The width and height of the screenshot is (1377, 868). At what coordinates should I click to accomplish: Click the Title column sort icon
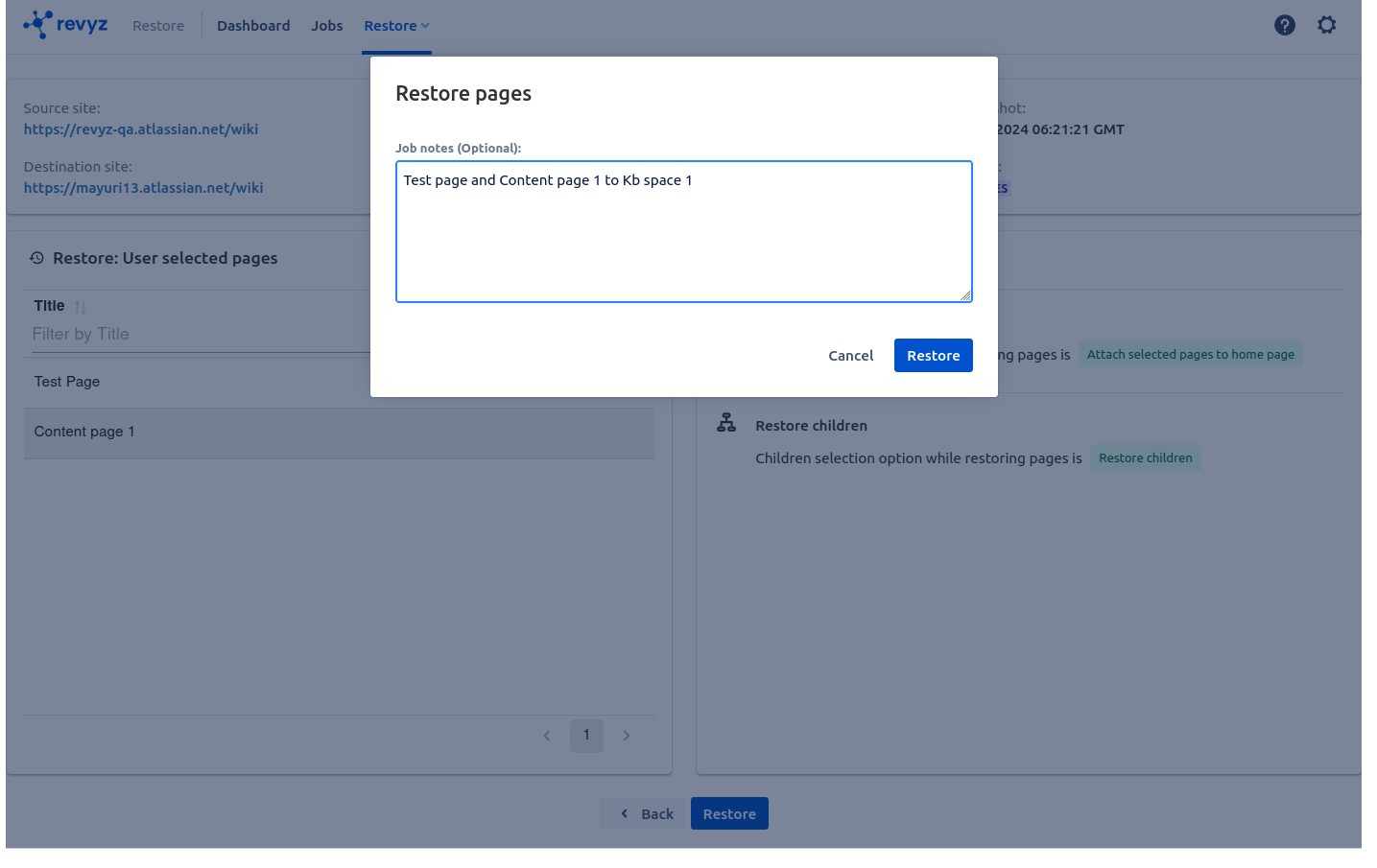pyautogui.click(x=81, y=307)
